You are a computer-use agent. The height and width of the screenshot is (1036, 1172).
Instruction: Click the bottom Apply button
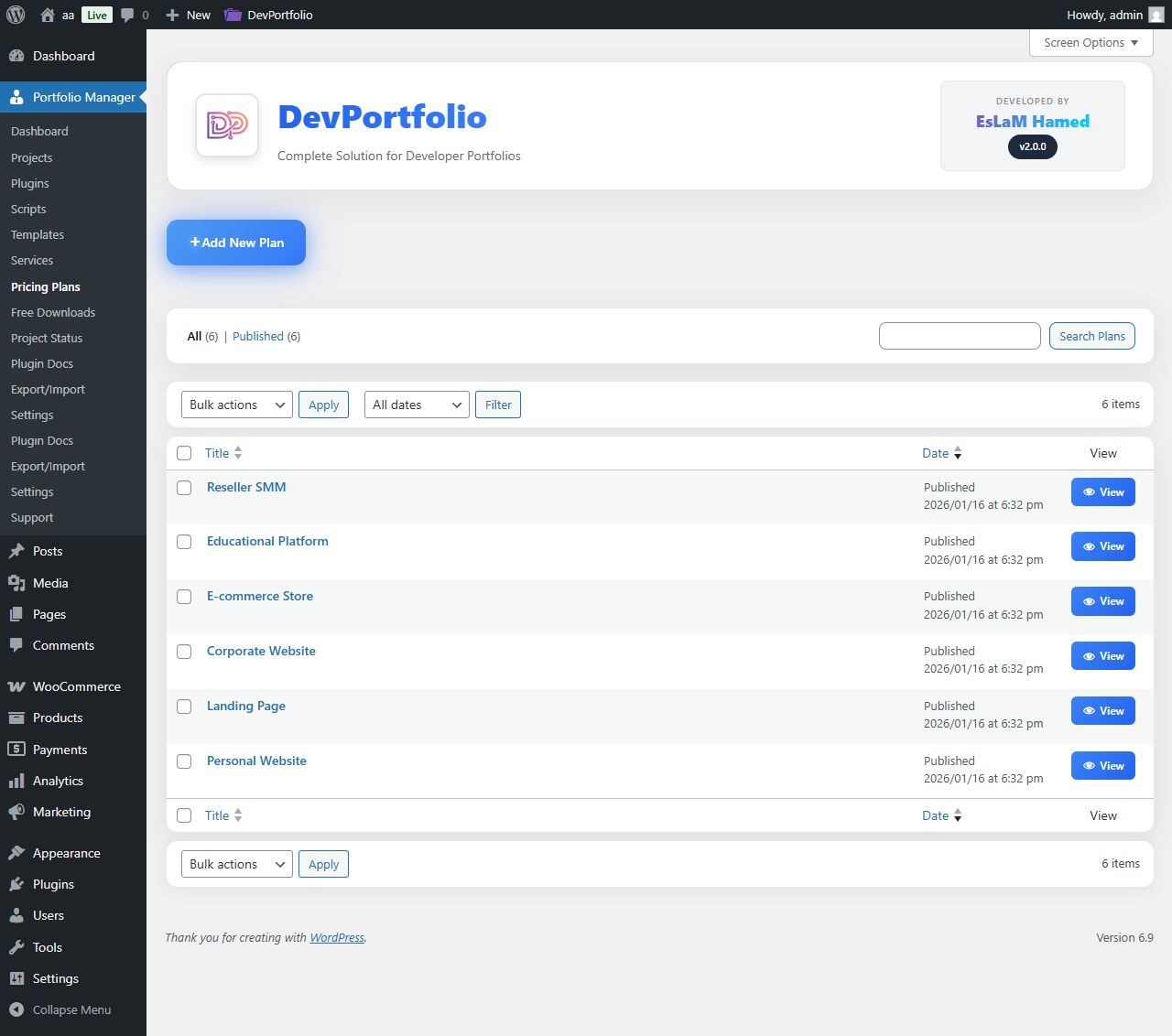click(323, 864)
